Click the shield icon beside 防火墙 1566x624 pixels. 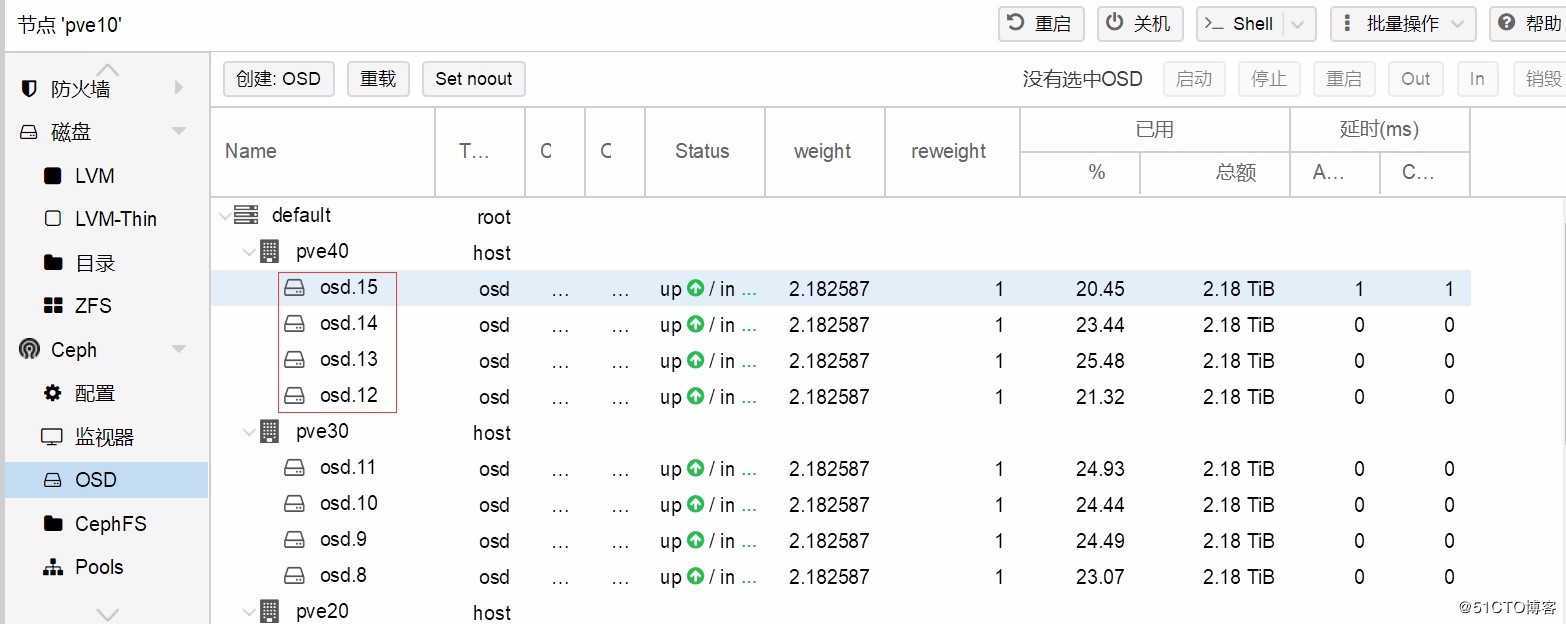coord(29,88)
